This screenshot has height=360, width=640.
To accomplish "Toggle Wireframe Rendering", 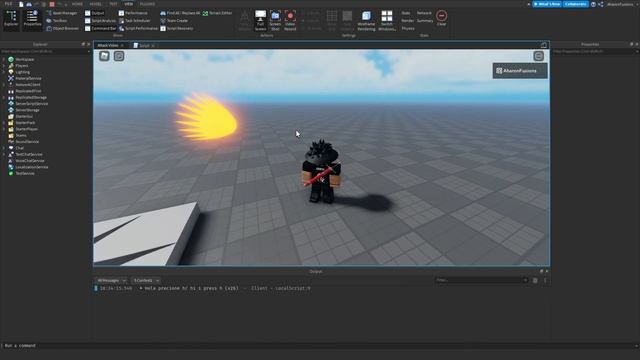I will point(366,20).
